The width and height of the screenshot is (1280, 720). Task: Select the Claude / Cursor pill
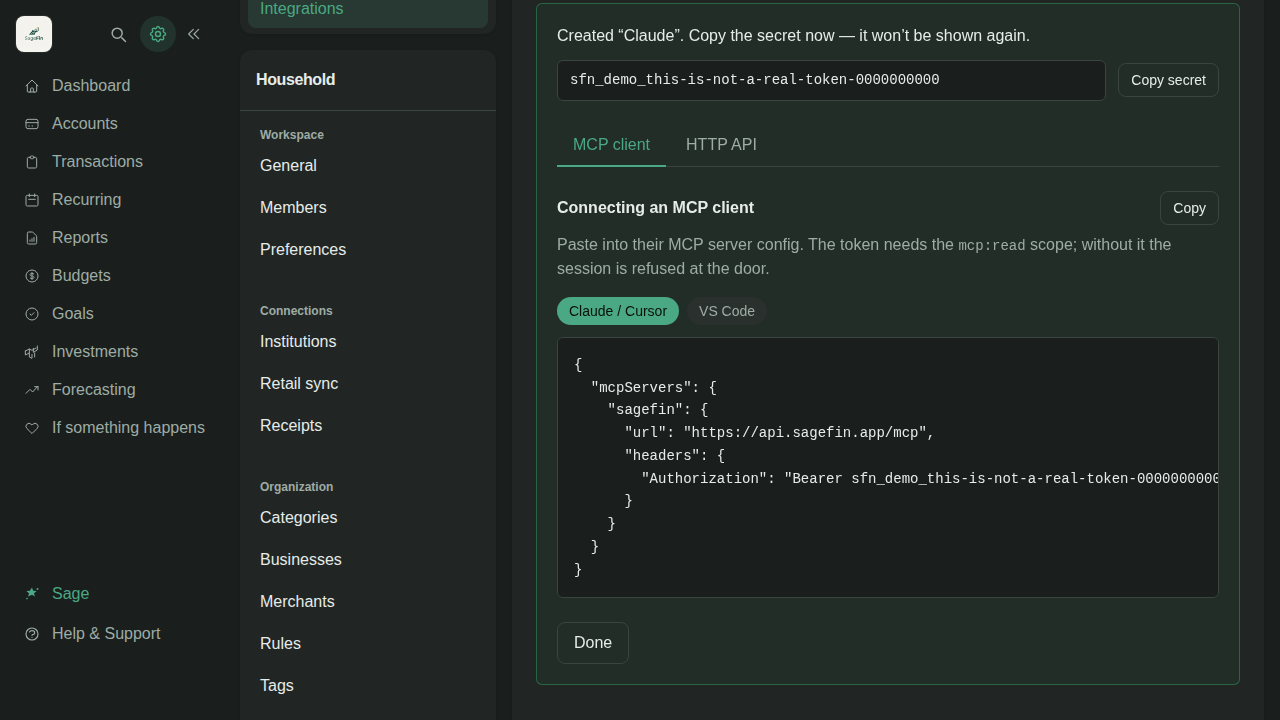618,311
